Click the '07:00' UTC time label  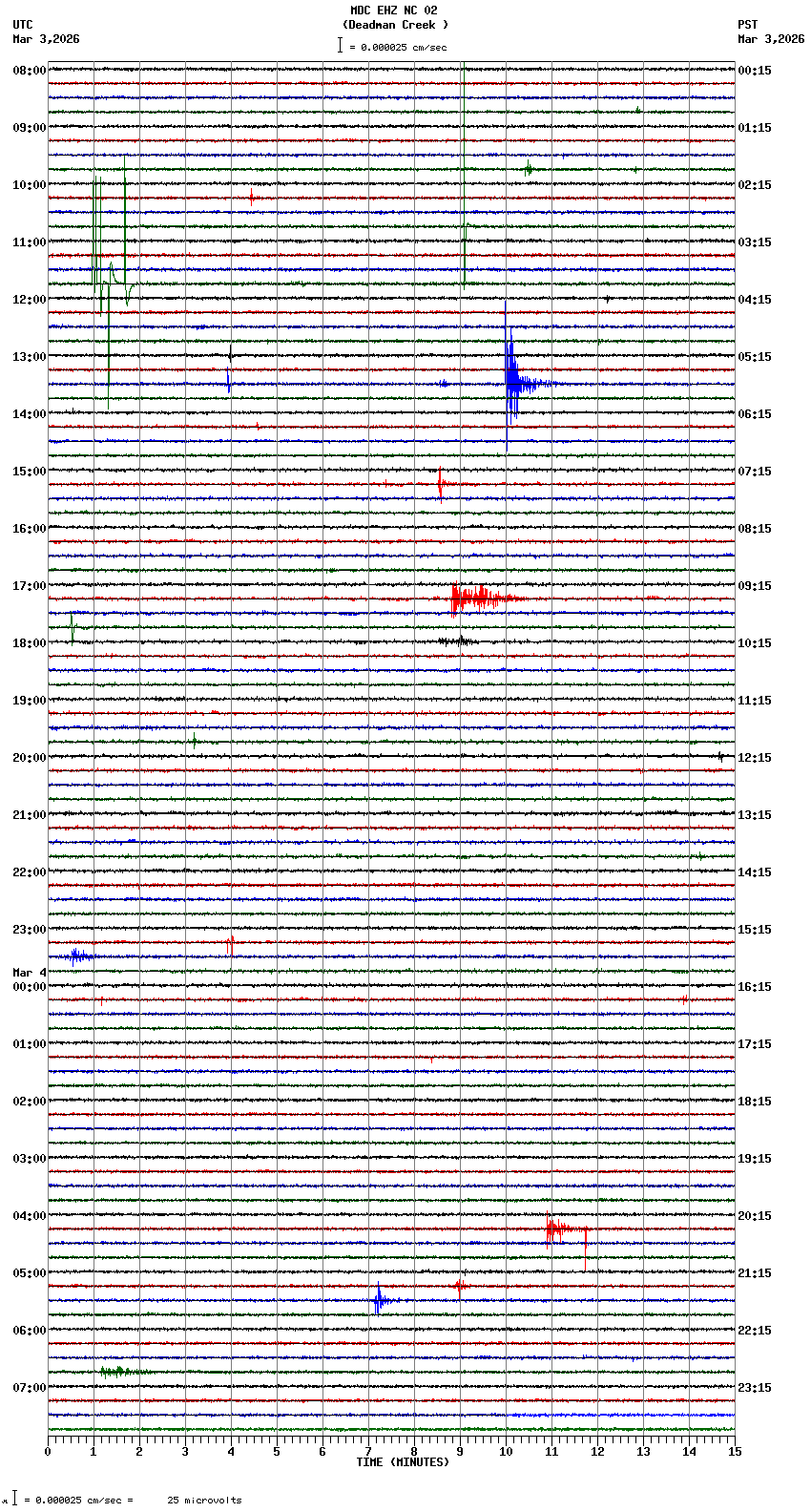coord(30,1388)
